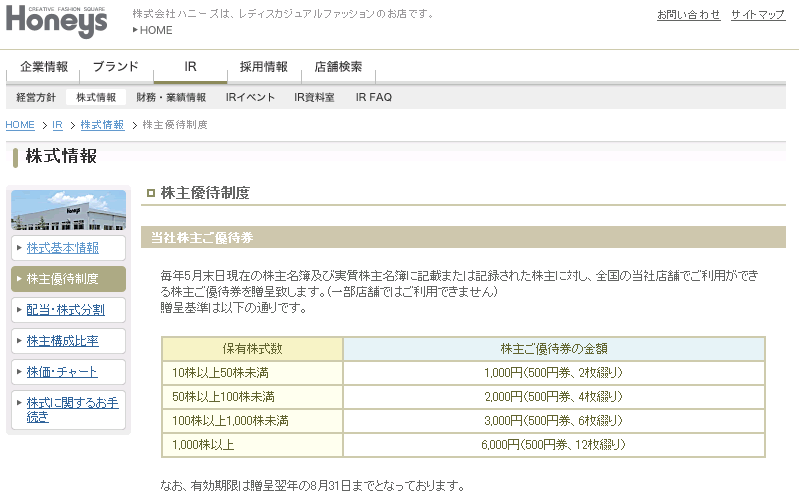Click arrow icon beside 株式基本情報

19,248
